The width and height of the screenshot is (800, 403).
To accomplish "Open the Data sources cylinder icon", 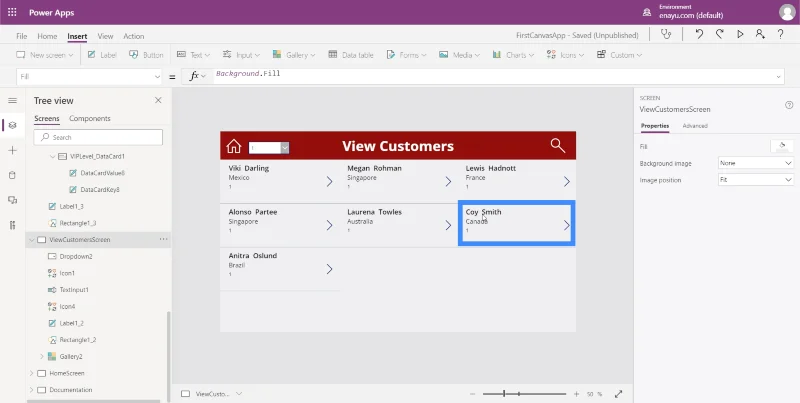I will click(12, 175).
